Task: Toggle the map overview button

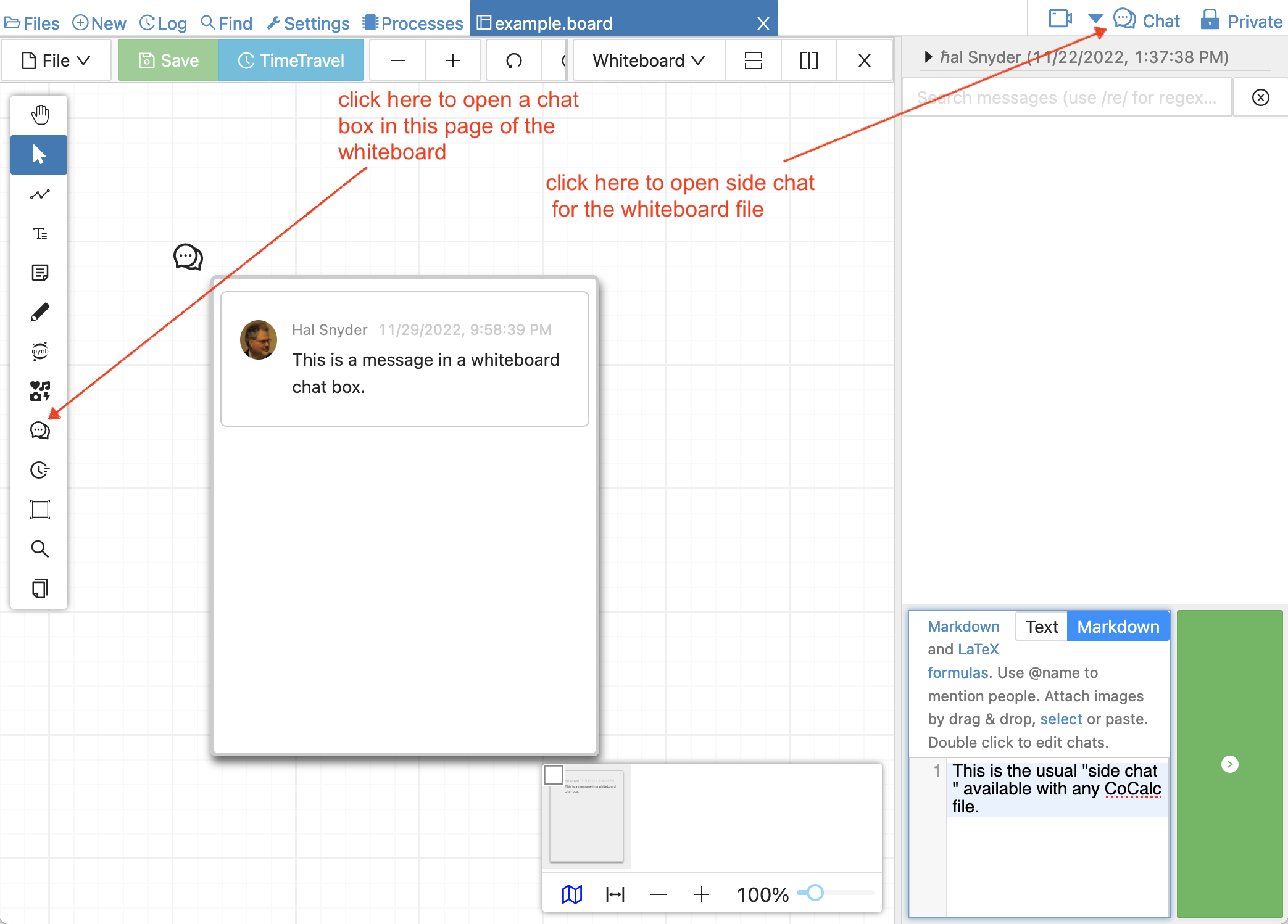Action: (571, 894)
